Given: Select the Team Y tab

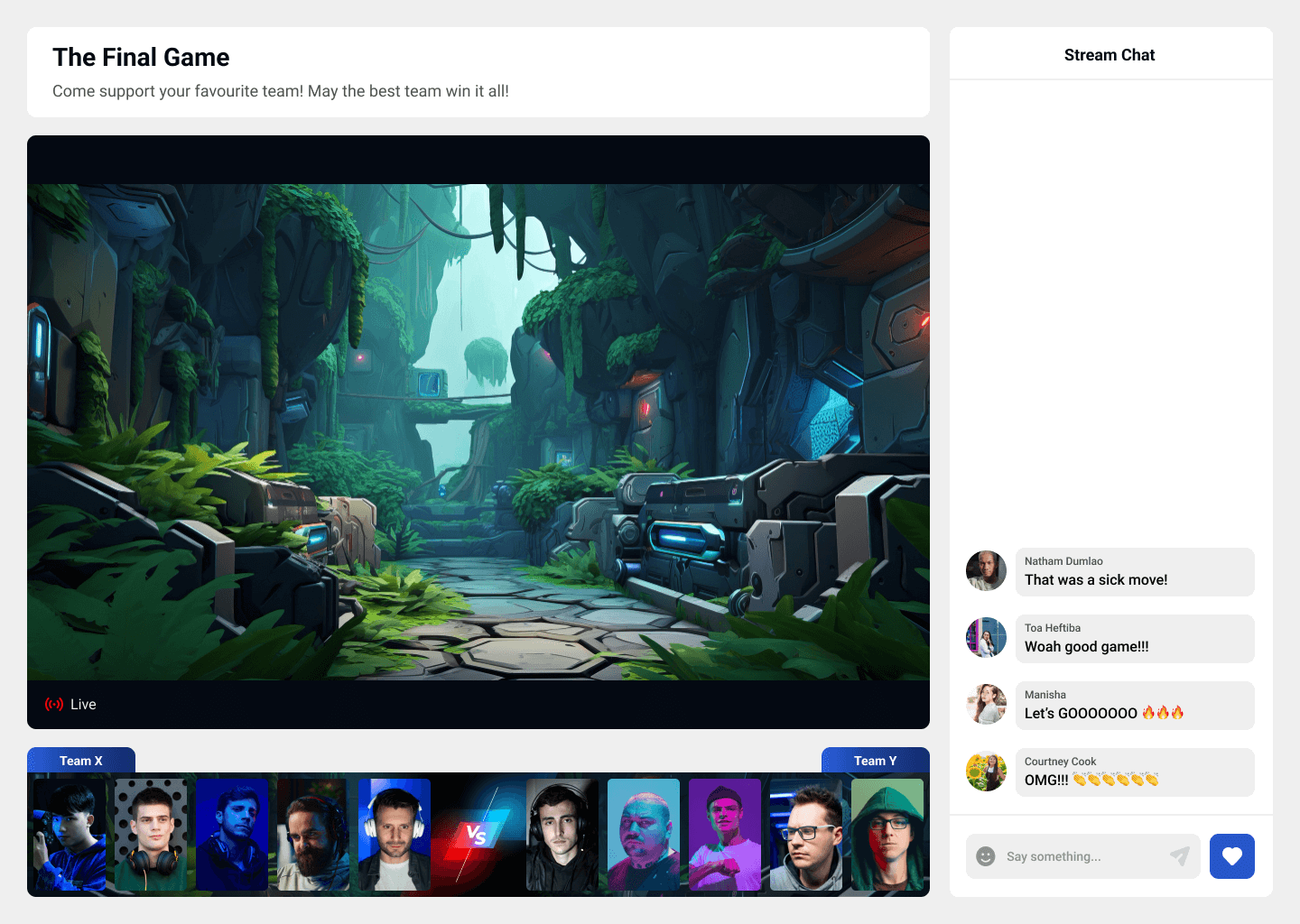Looking at the screenshot, I should click(x=875, y=761).
